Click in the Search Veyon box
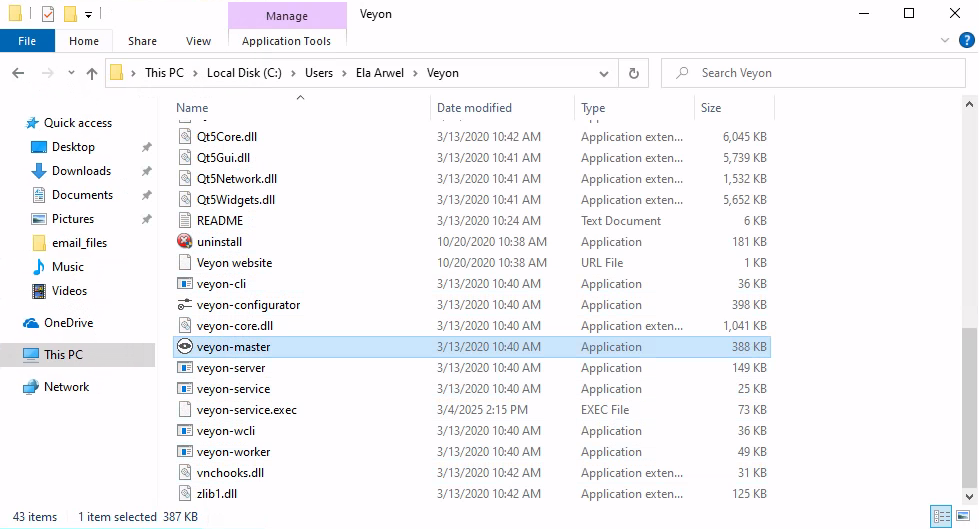 [x=813, y=73]
